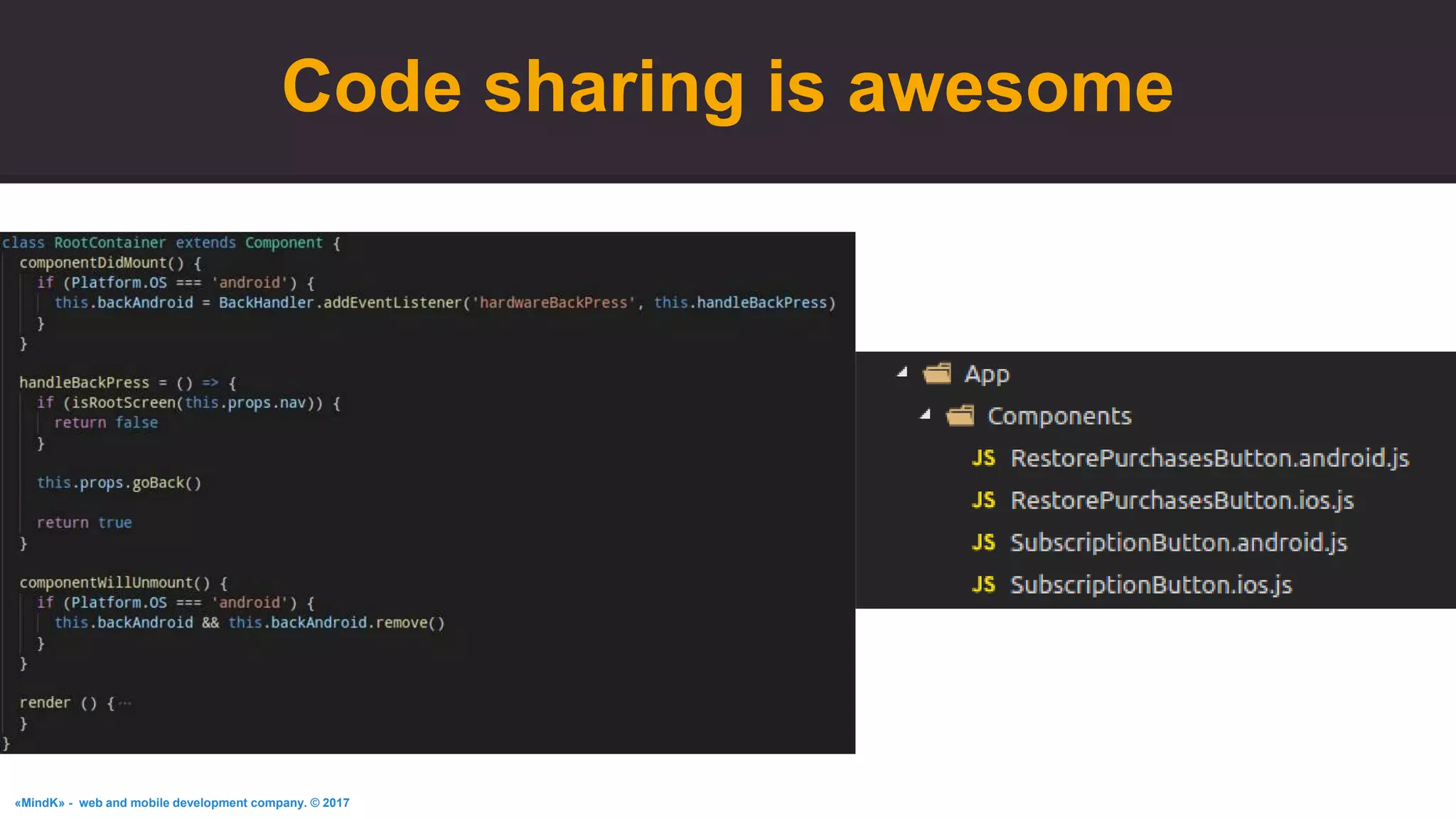Expand the folded render() ellipsis
The height and width of the screenshot is (819, 1456).
[x=125, y=703]
